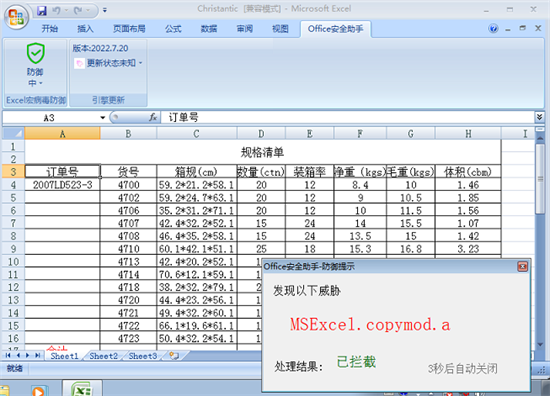Click the Save icon in quick access toolbar
This screenshot has width=550, height=396.
tap(42, 11)
